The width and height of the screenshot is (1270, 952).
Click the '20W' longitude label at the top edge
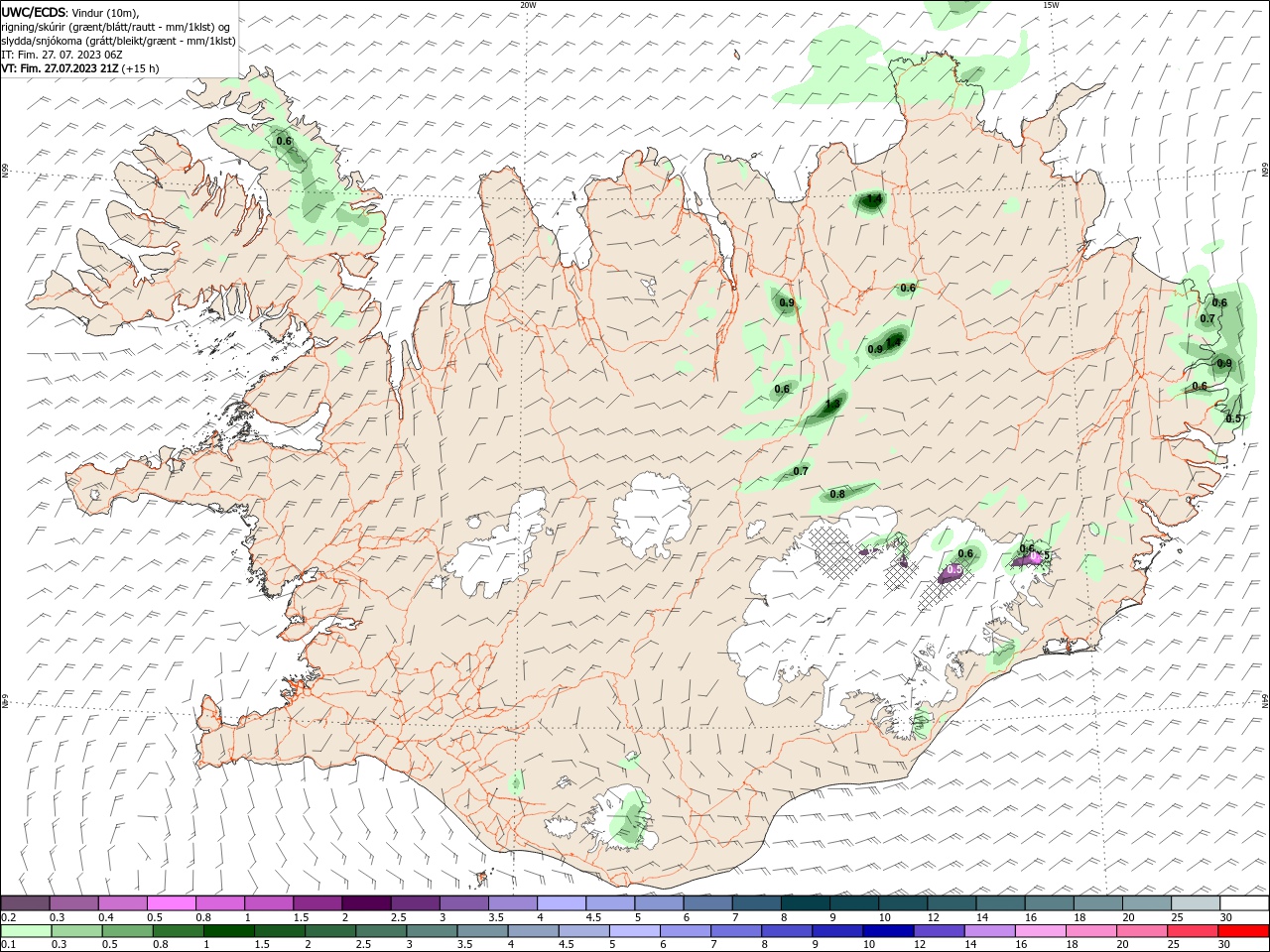[x=529, y=4]
